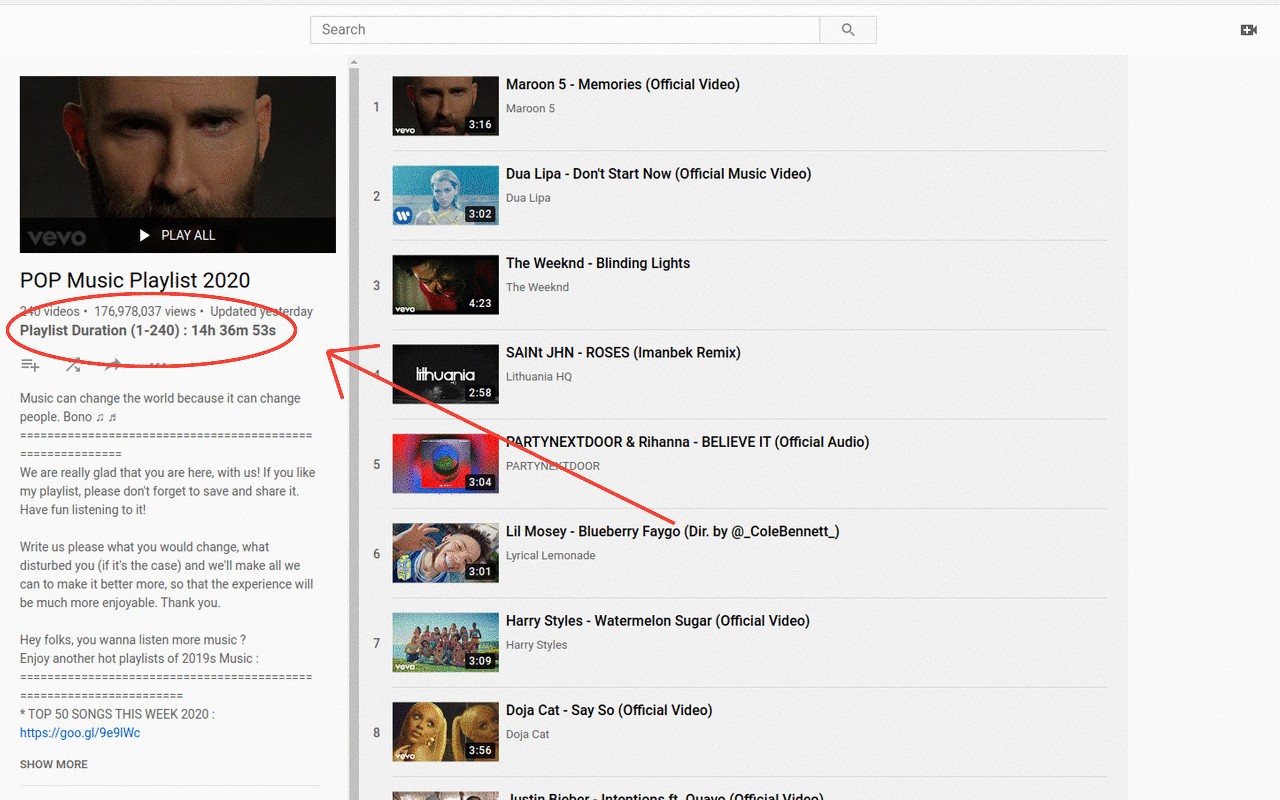Click the search magnifier button
The image size is (1280, 800).
pos(848,30)
